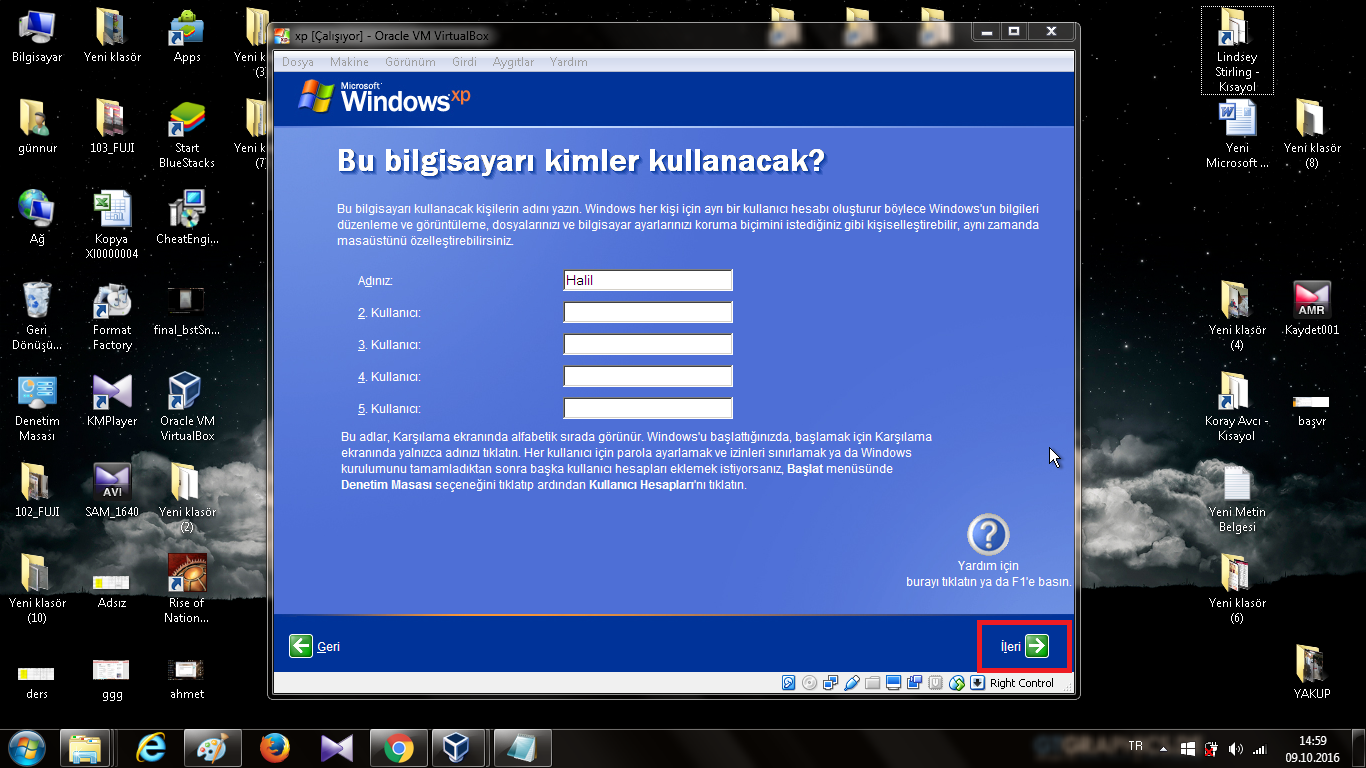Click the 4. Kullanıcı input field

(648, 376)
